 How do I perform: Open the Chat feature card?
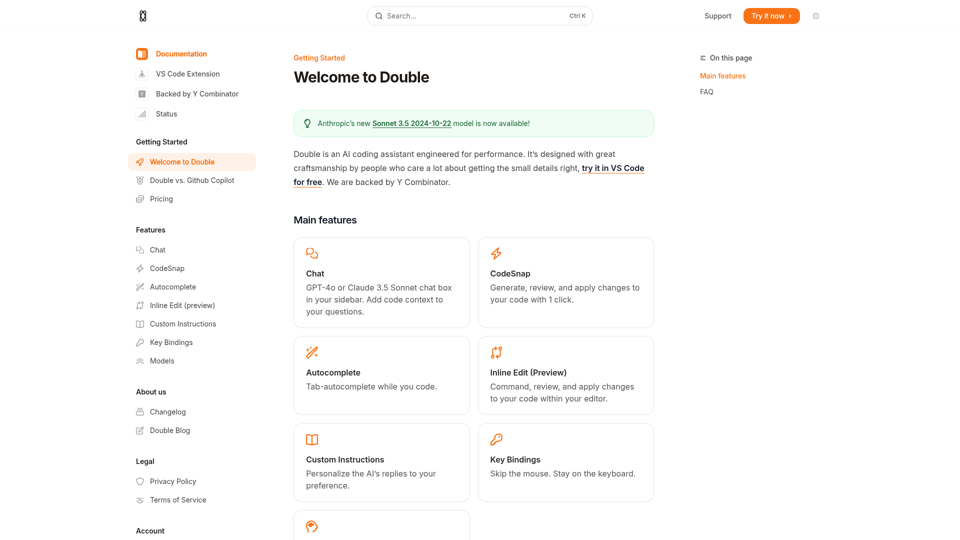[x=381, y=282]
